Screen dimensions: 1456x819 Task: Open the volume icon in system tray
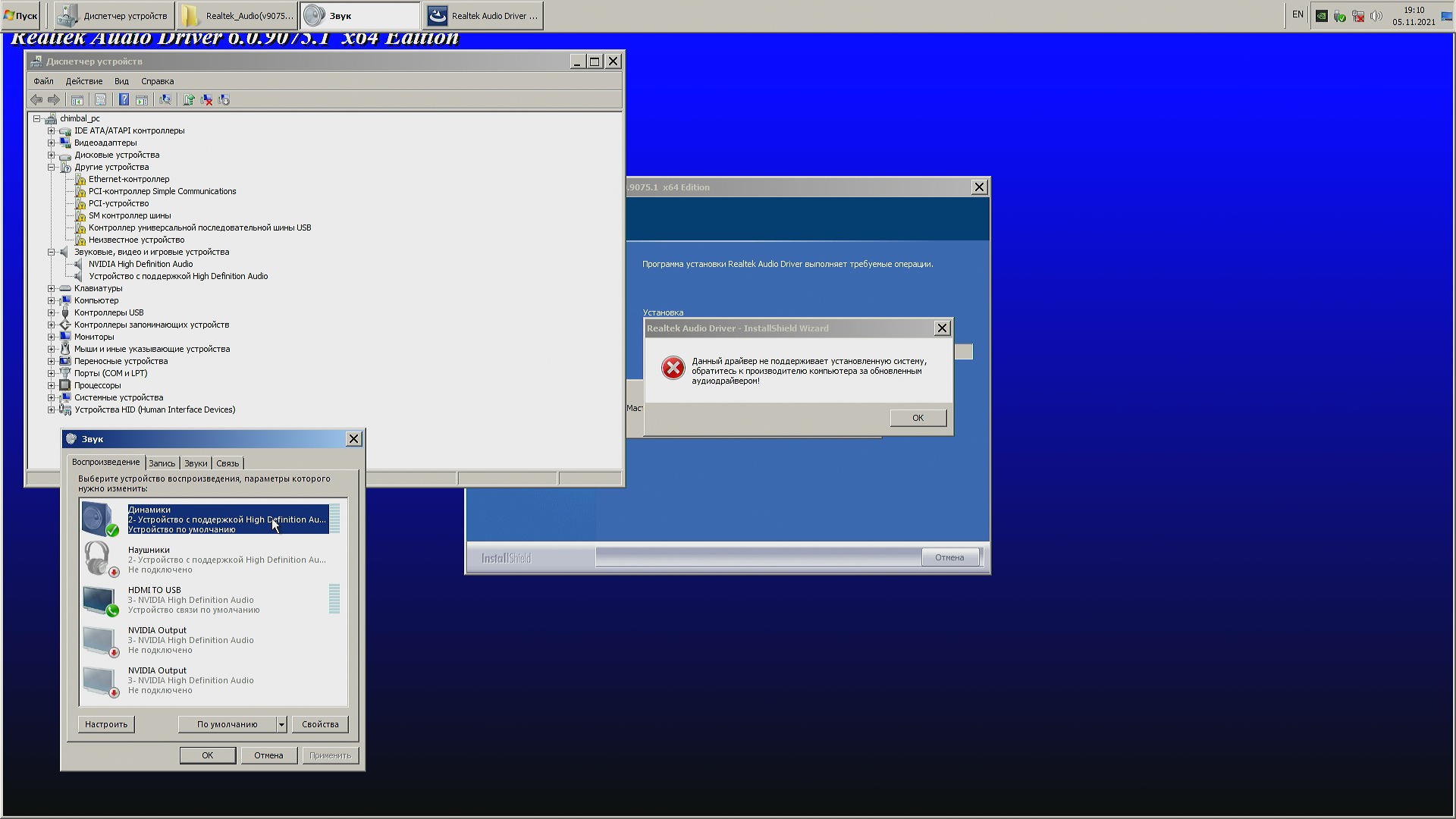(1376, 16)
